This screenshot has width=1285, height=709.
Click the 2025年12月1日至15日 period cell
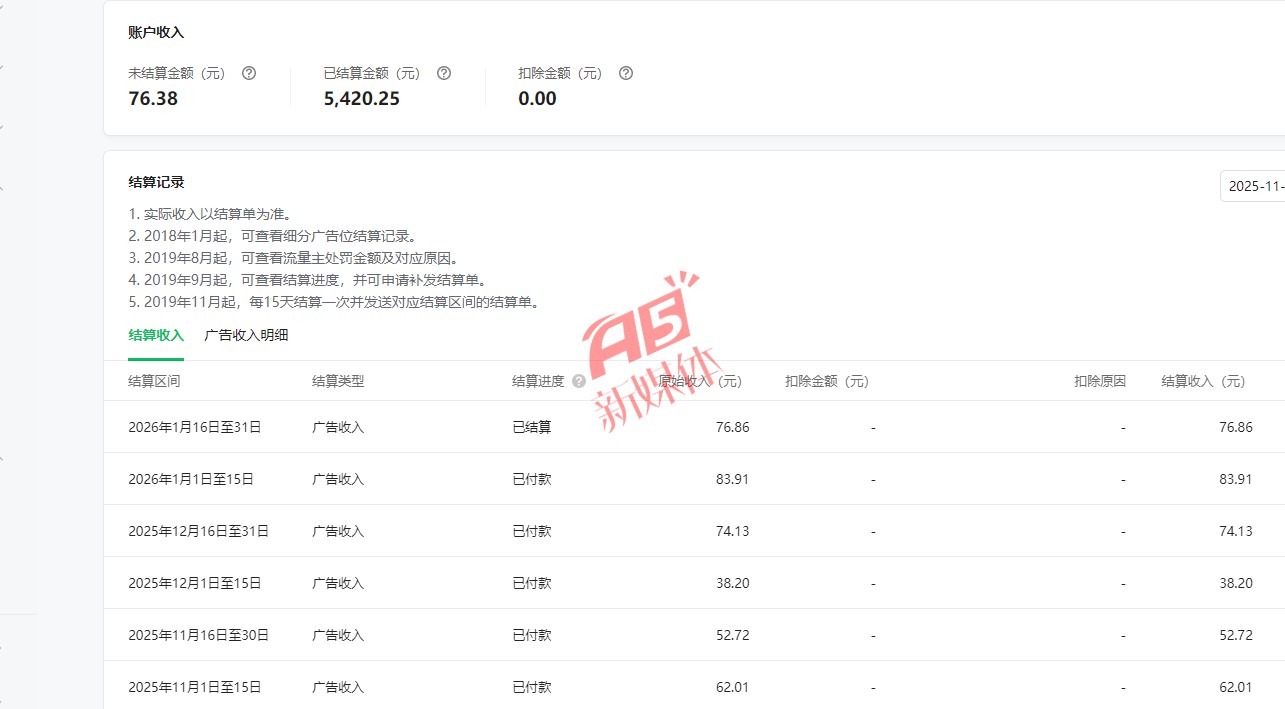194,583
